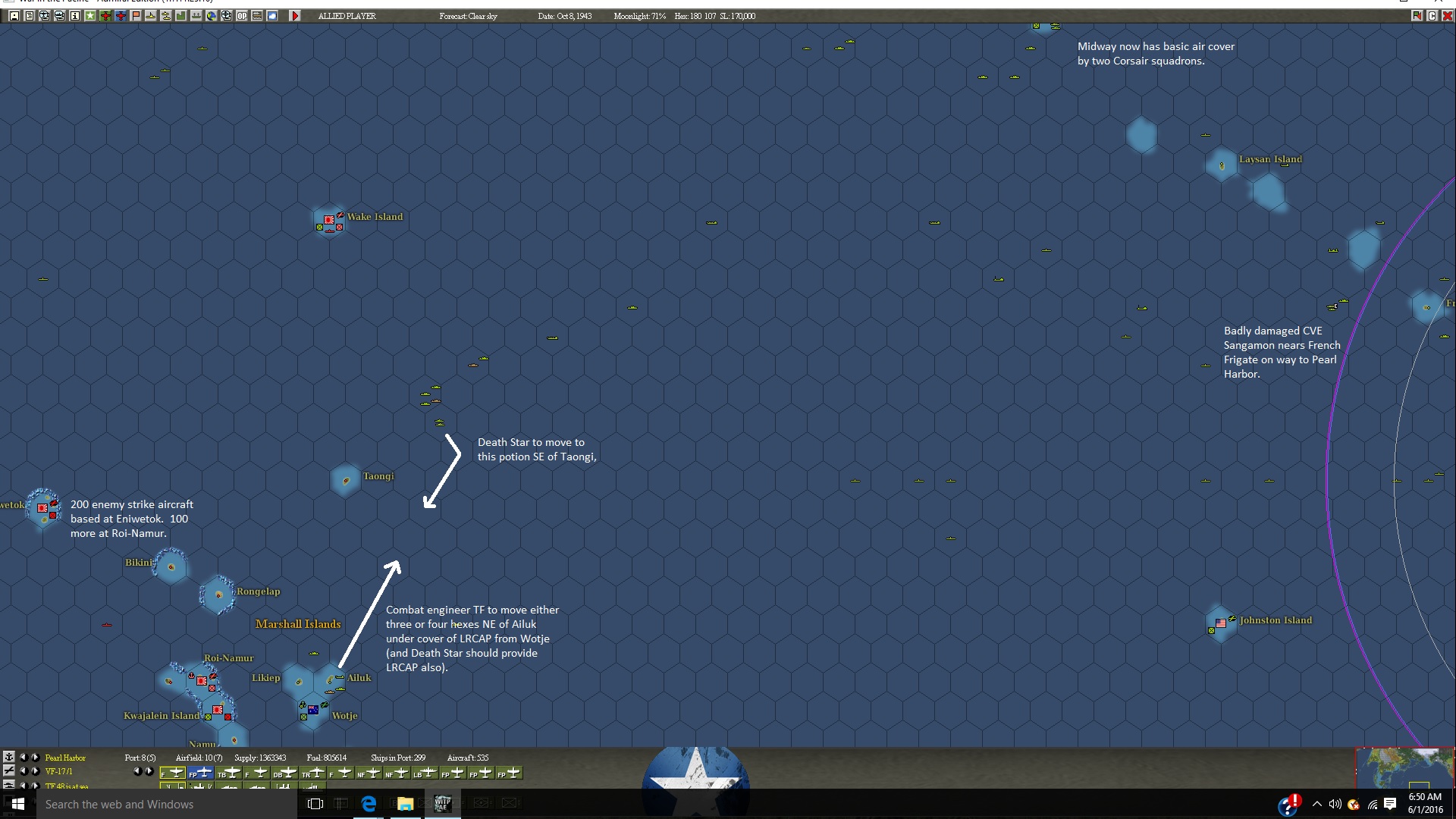This screenshot has width=1456, height=819.
Task: Toggle the green air units red plane filter
Action: pos(105,16)
